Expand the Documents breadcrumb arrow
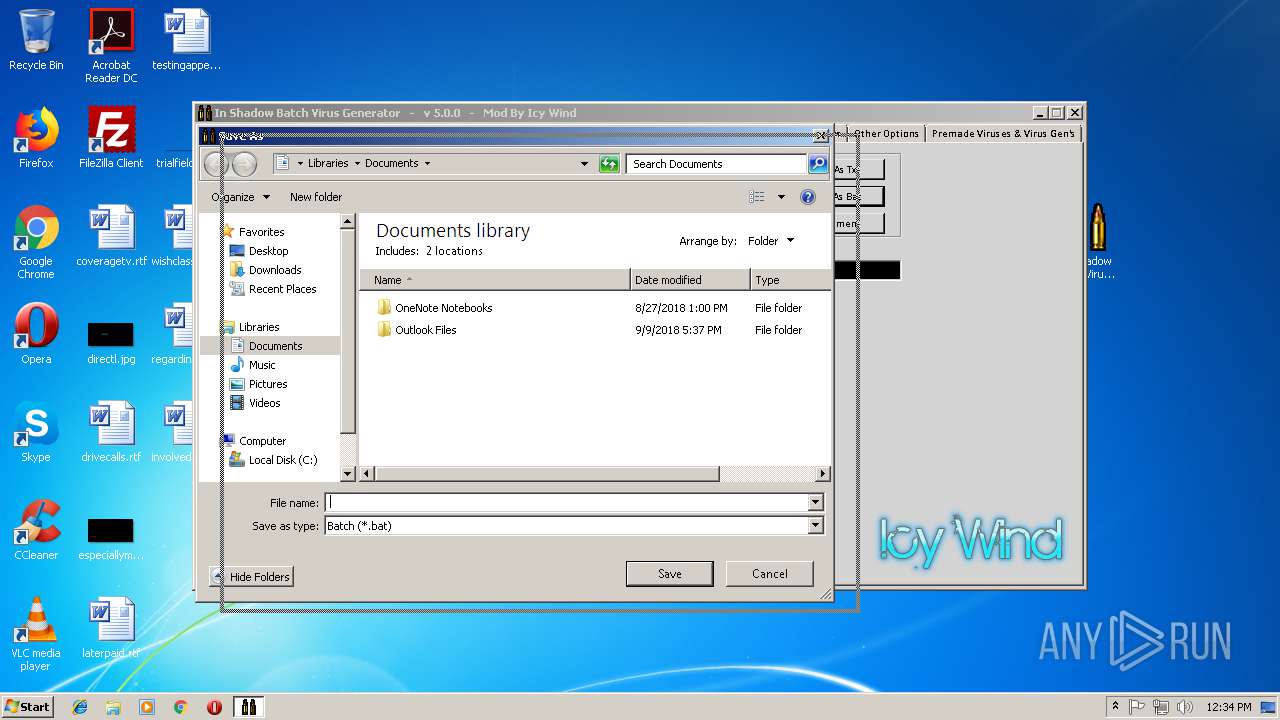The height and width of the screenshot is (720, 1280). click(427, 164)
